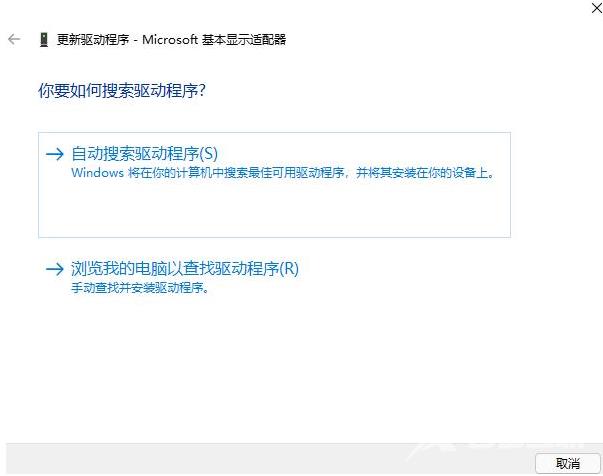
Task: Click the 你要如何搜索驱动程序? heading
Action: [x=121, y=91]
